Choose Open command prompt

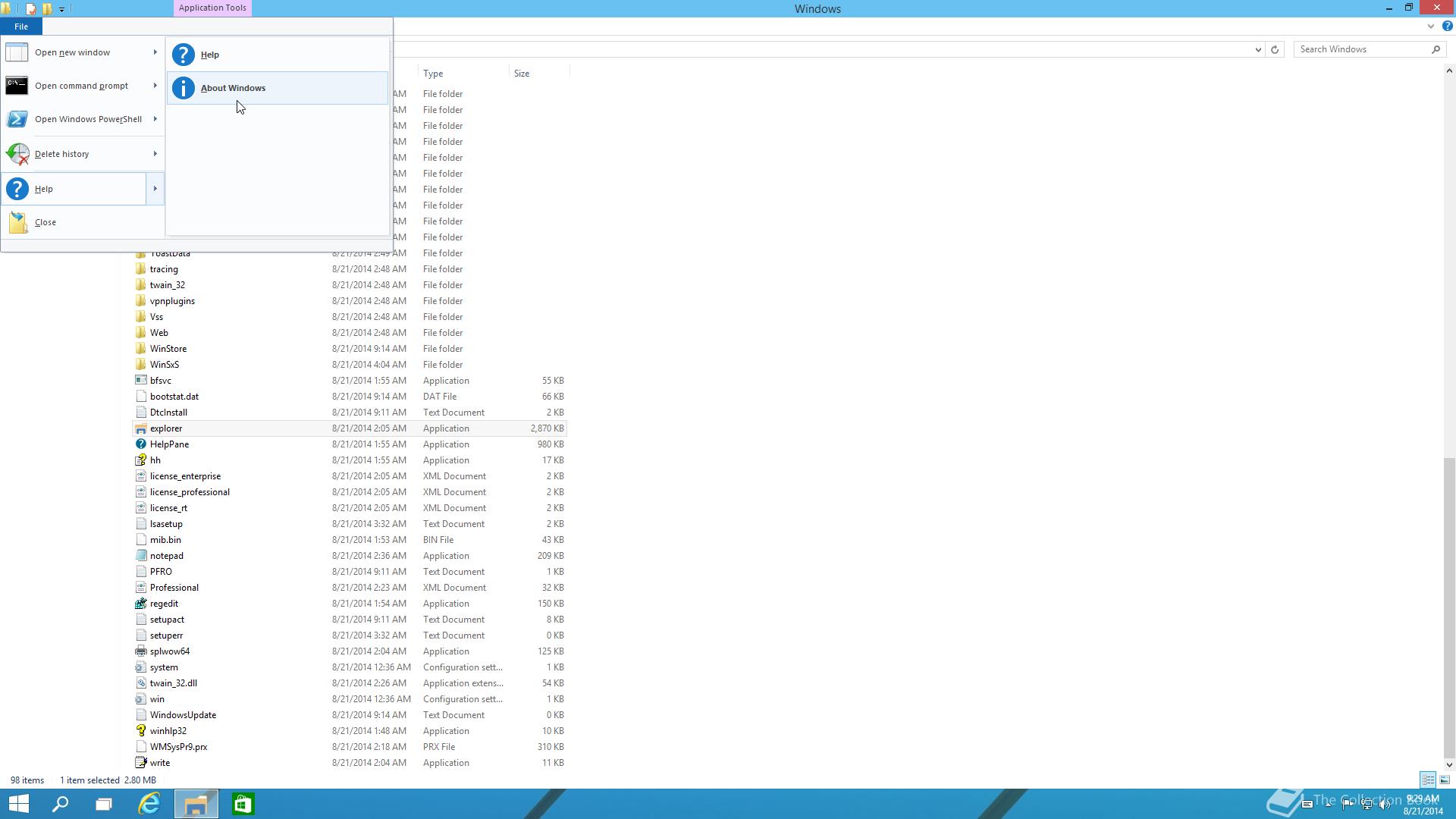(74, 86)
